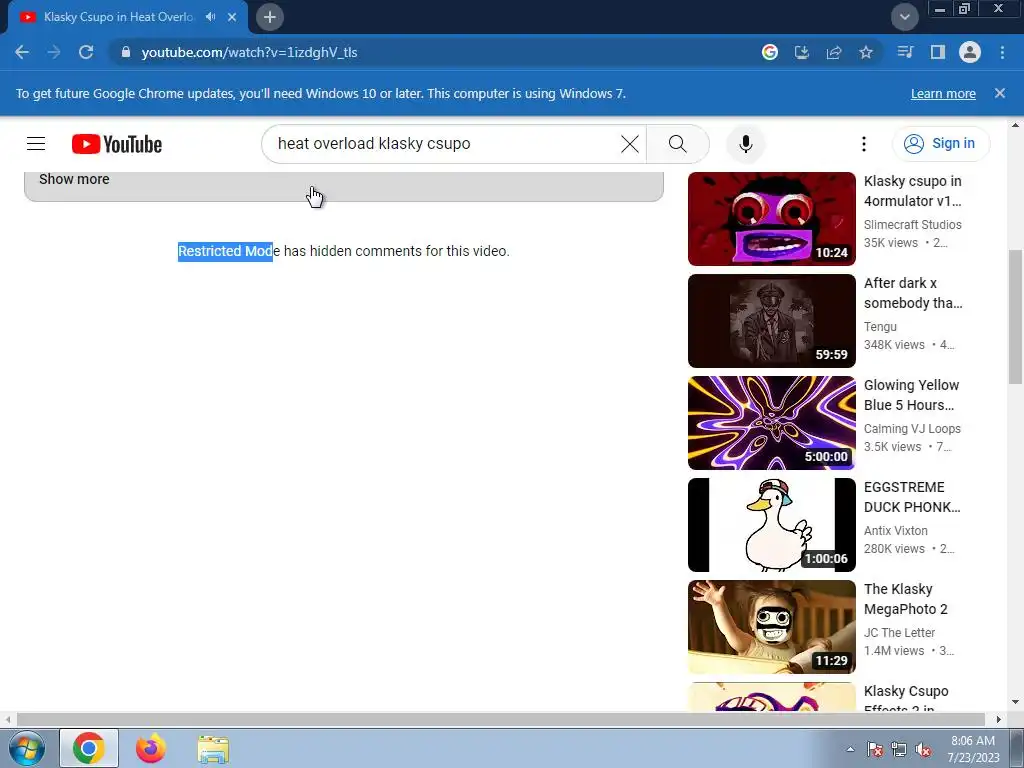Click Antix Vixton channel name
This screenshot has width=1024, height=768.
(895, 530)
